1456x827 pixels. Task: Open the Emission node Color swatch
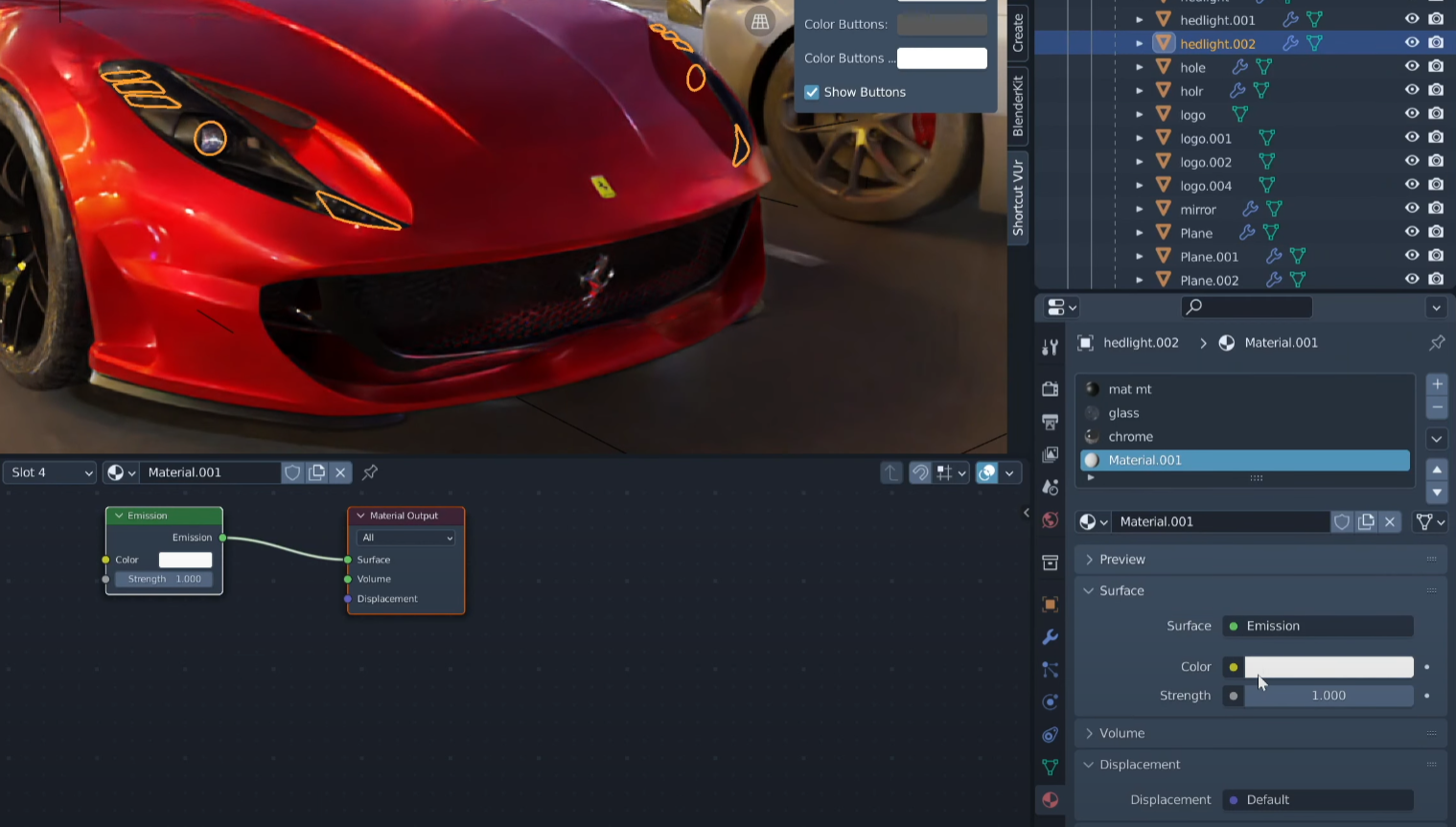[185, 560]
